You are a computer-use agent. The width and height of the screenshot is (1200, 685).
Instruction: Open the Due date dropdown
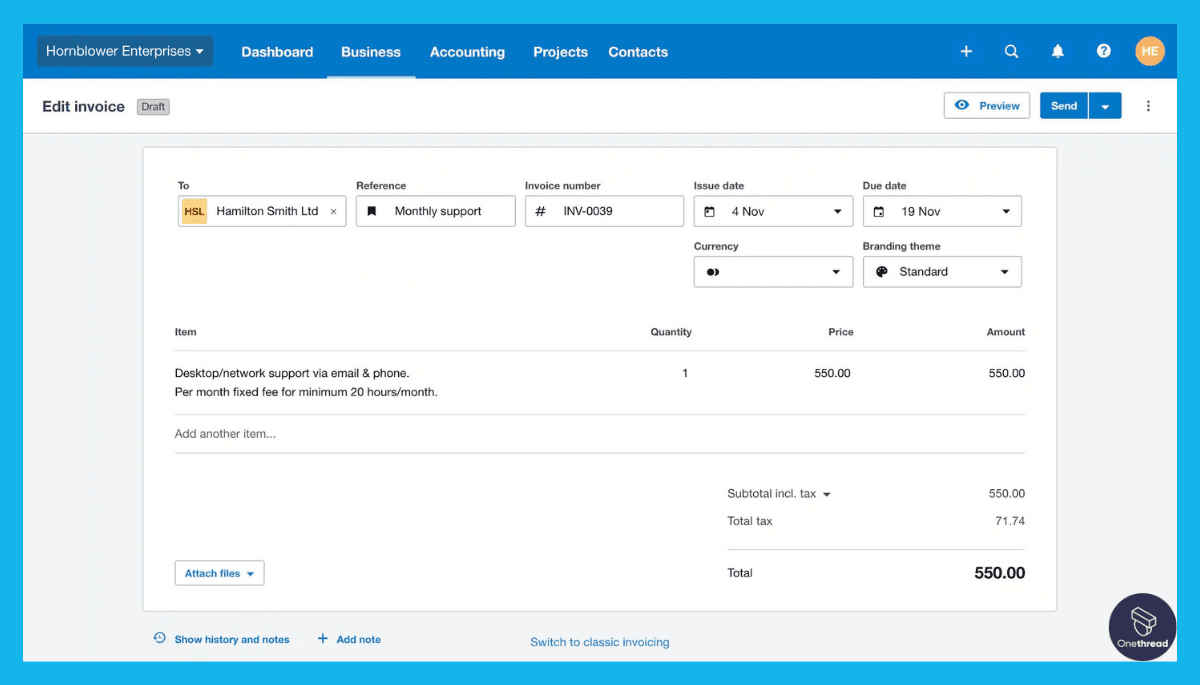click(x=1007, y=211)
